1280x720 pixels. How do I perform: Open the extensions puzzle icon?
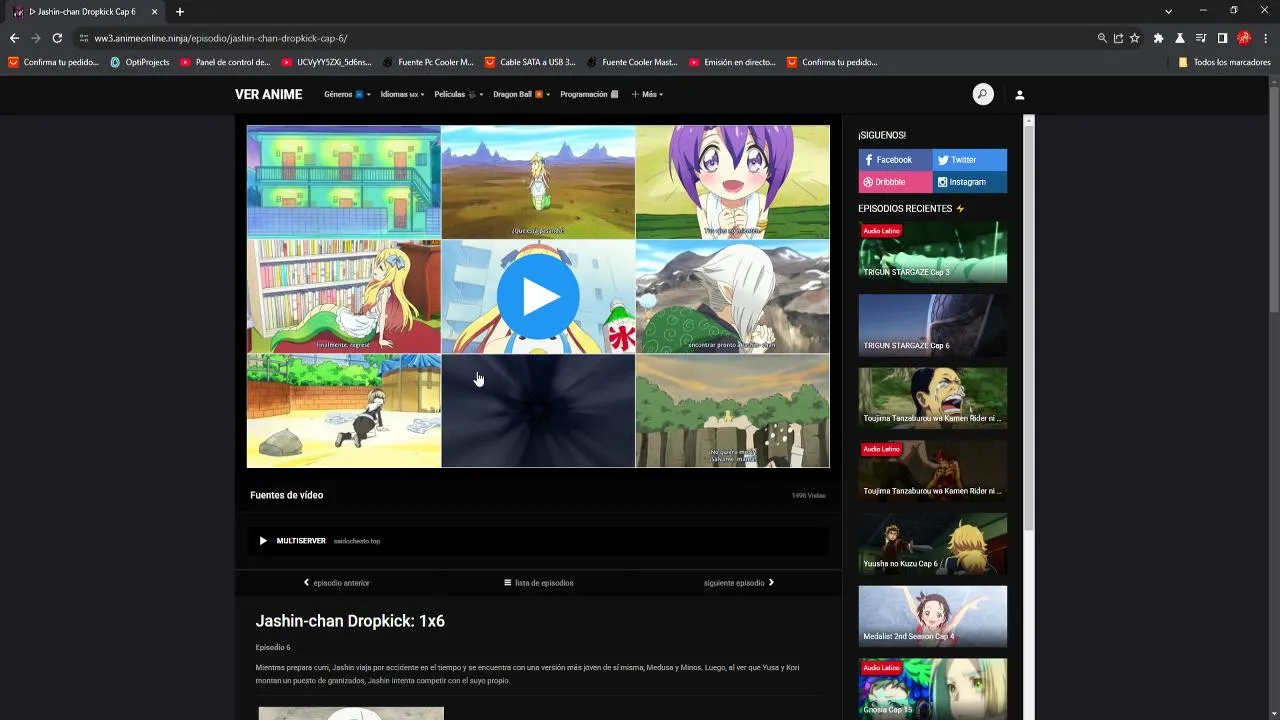tap(1158, 38)
